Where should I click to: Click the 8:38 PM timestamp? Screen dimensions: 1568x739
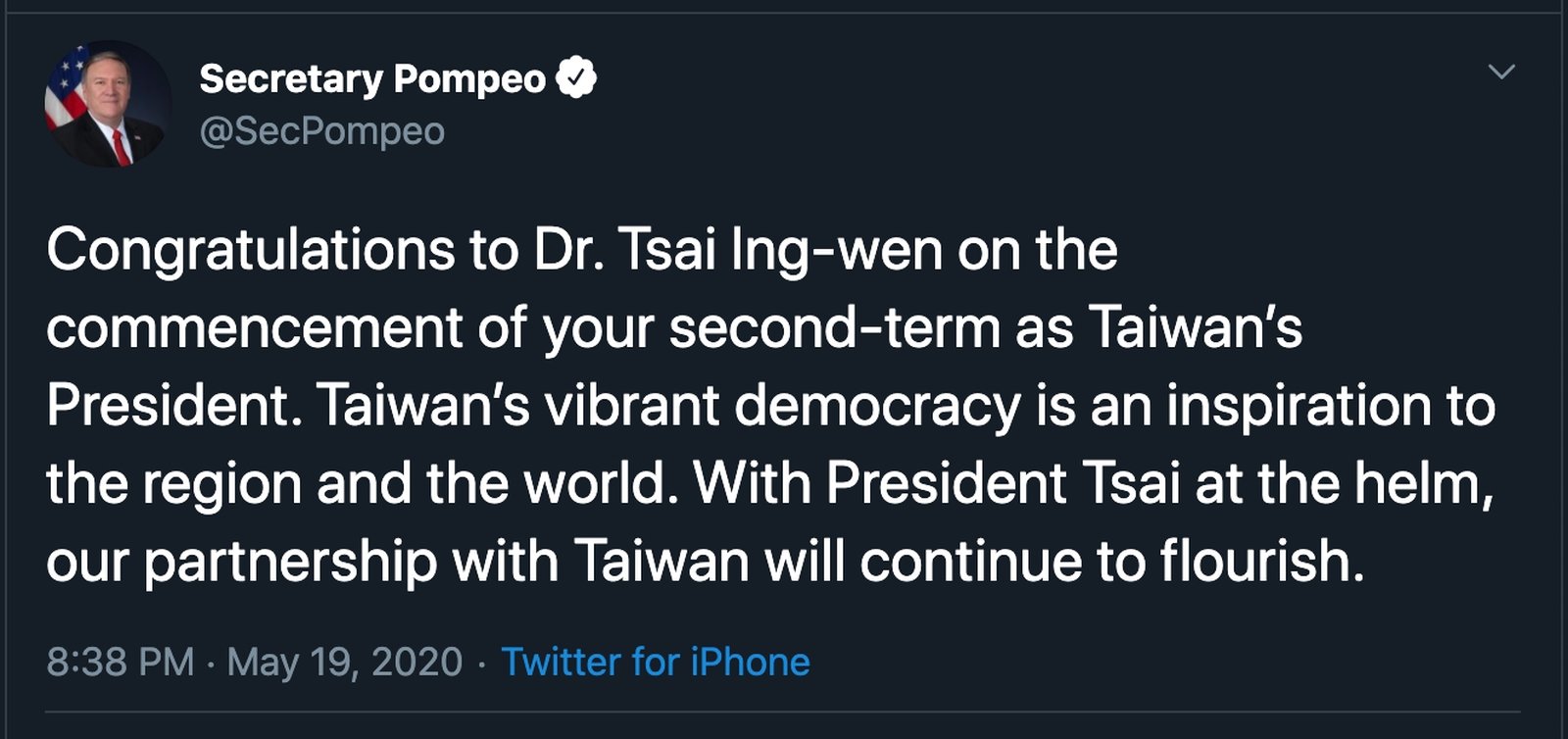120,662
